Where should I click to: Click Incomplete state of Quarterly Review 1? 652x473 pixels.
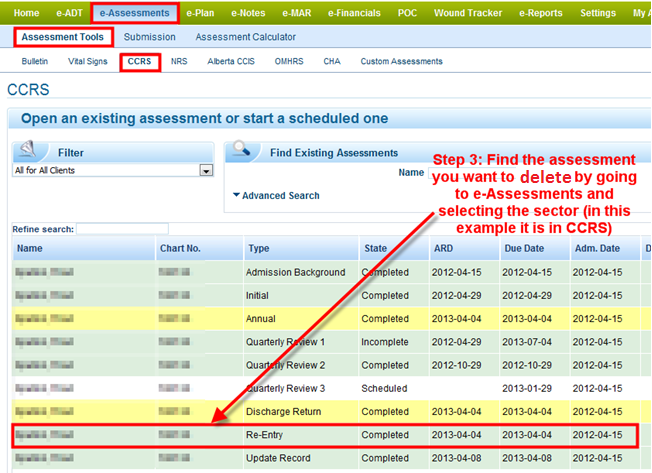point(385,342)
